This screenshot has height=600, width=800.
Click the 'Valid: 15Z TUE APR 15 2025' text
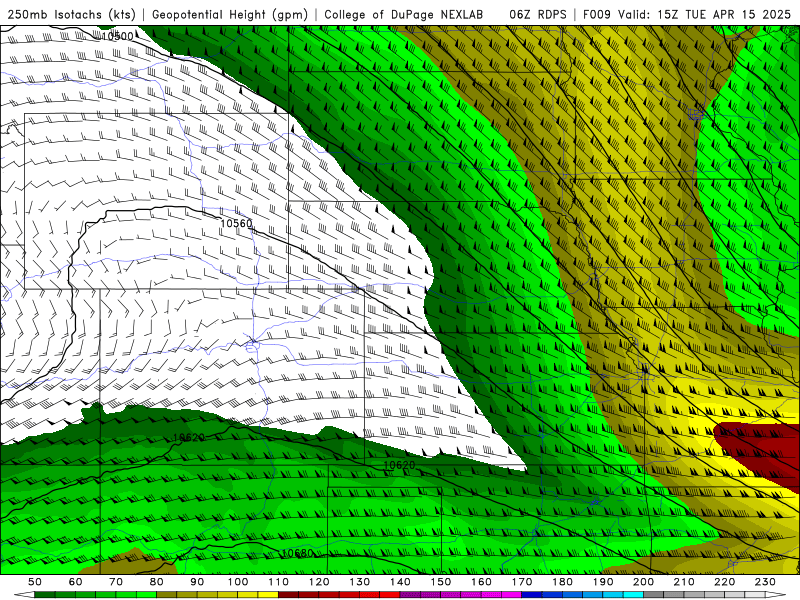[x=704, y=14]
